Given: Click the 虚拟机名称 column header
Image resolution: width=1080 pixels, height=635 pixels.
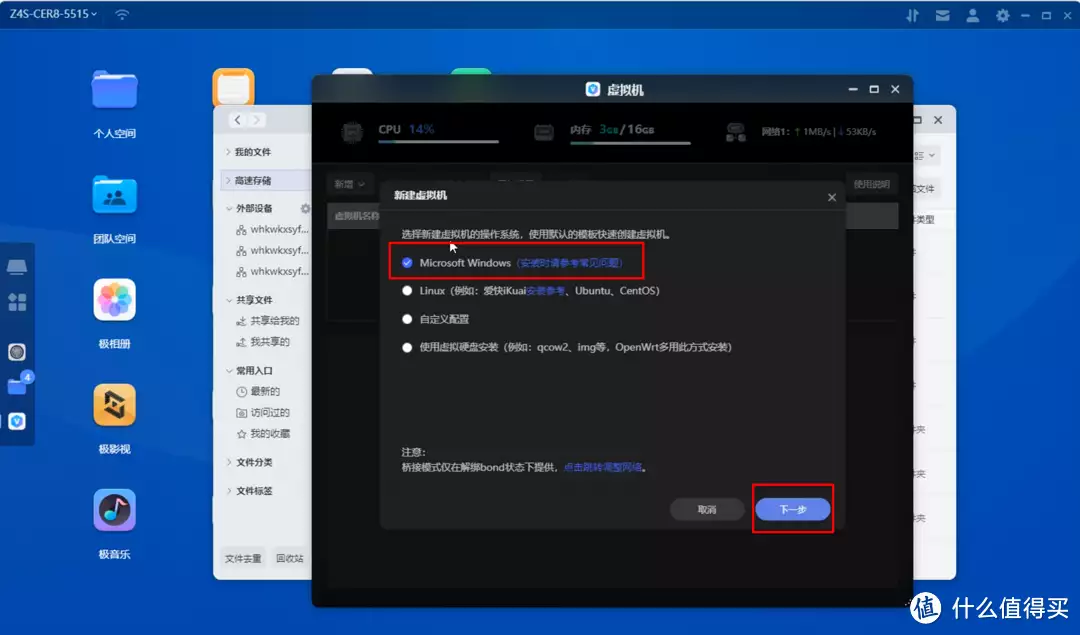Looking at the screenshot, I should (x=357, y=216).
